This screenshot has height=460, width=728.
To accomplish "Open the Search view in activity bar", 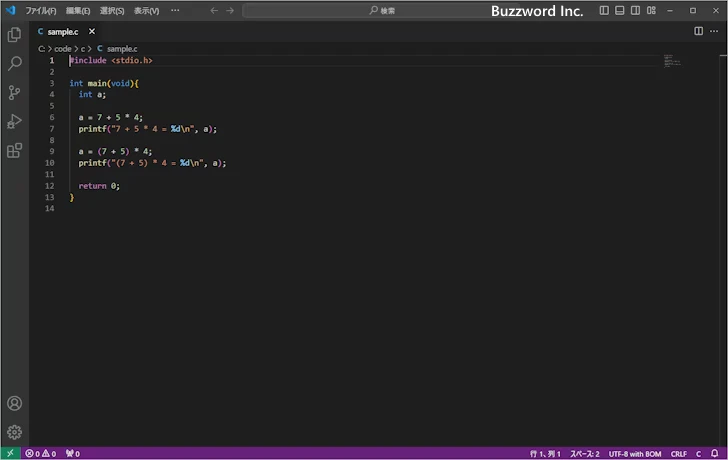I will pos(14,63).
